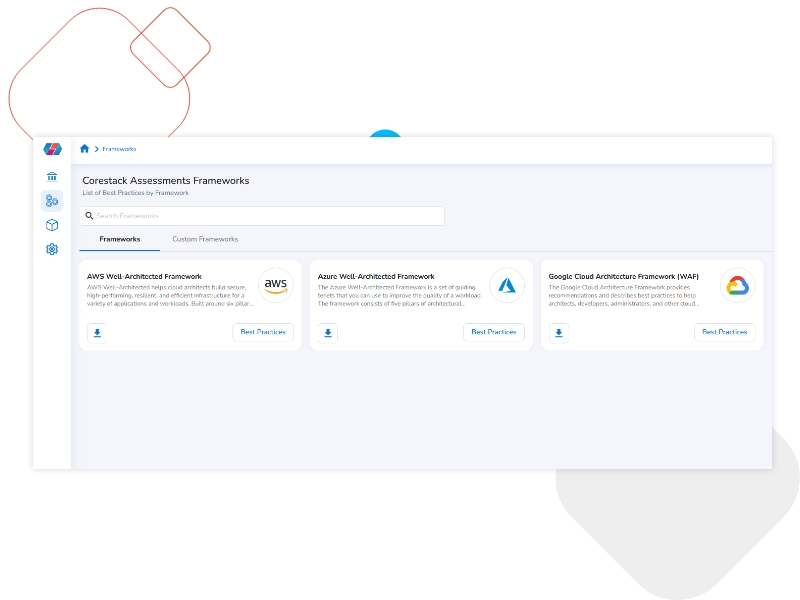
Task: Open the cube icon in the sidebar
Action: tap(52, 225)
